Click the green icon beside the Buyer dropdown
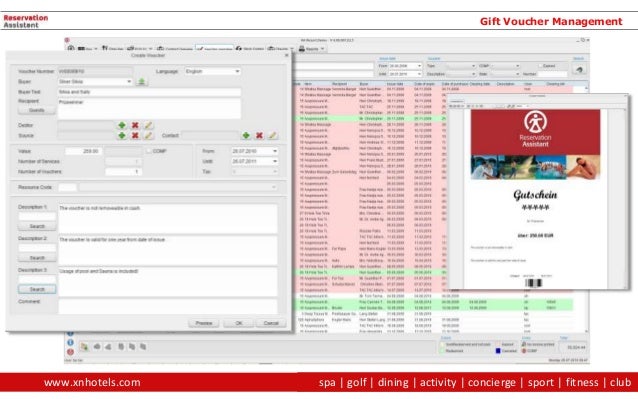This screenshot has width=638, height=399. pos(142,82)
